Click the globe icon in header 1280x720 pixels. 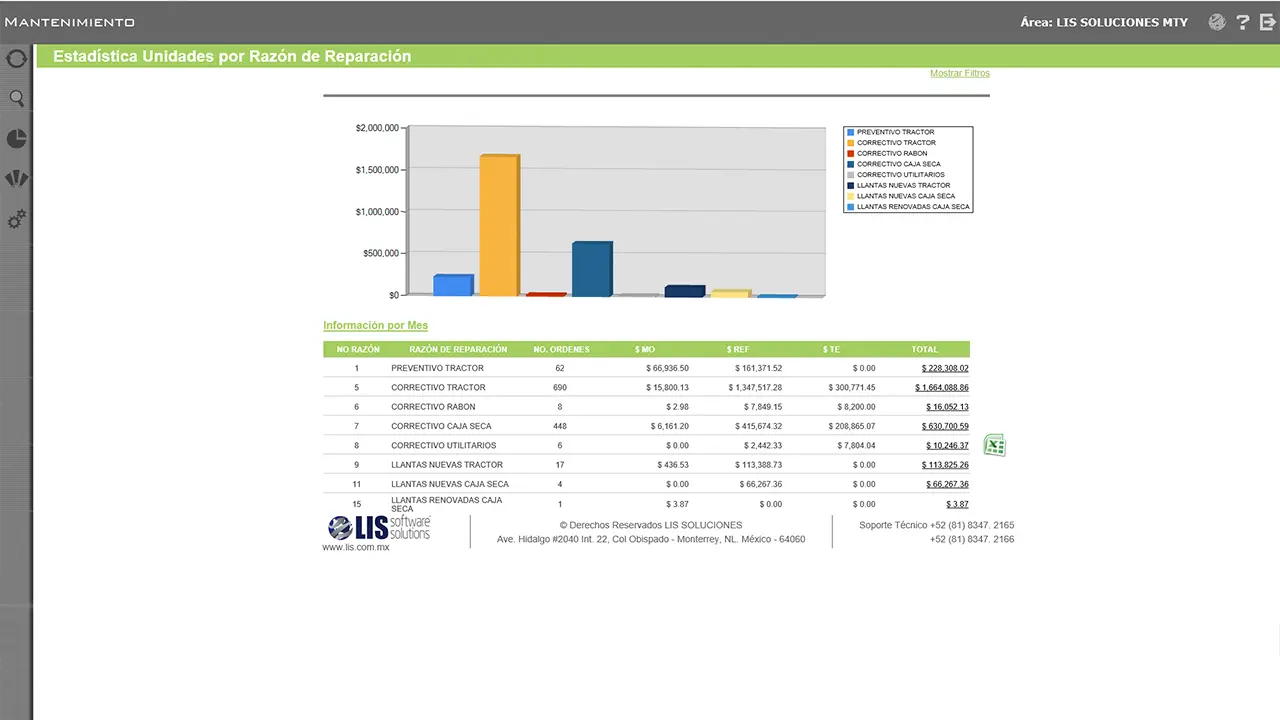tap(1217, 22)
